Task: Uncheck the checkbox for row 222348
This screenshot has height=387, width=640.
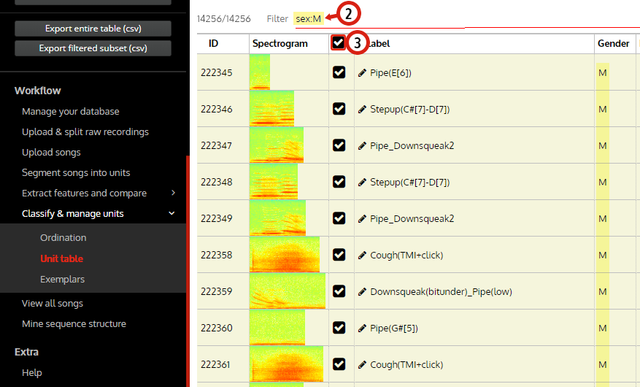Action: (339, 182)
